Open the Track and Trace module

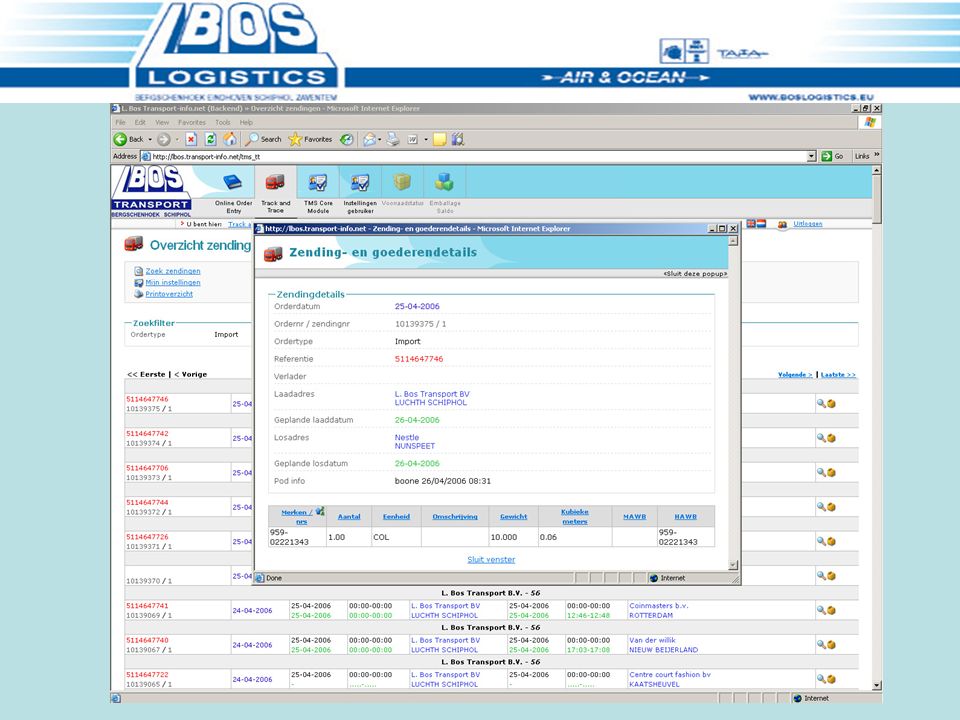[276, 192]
